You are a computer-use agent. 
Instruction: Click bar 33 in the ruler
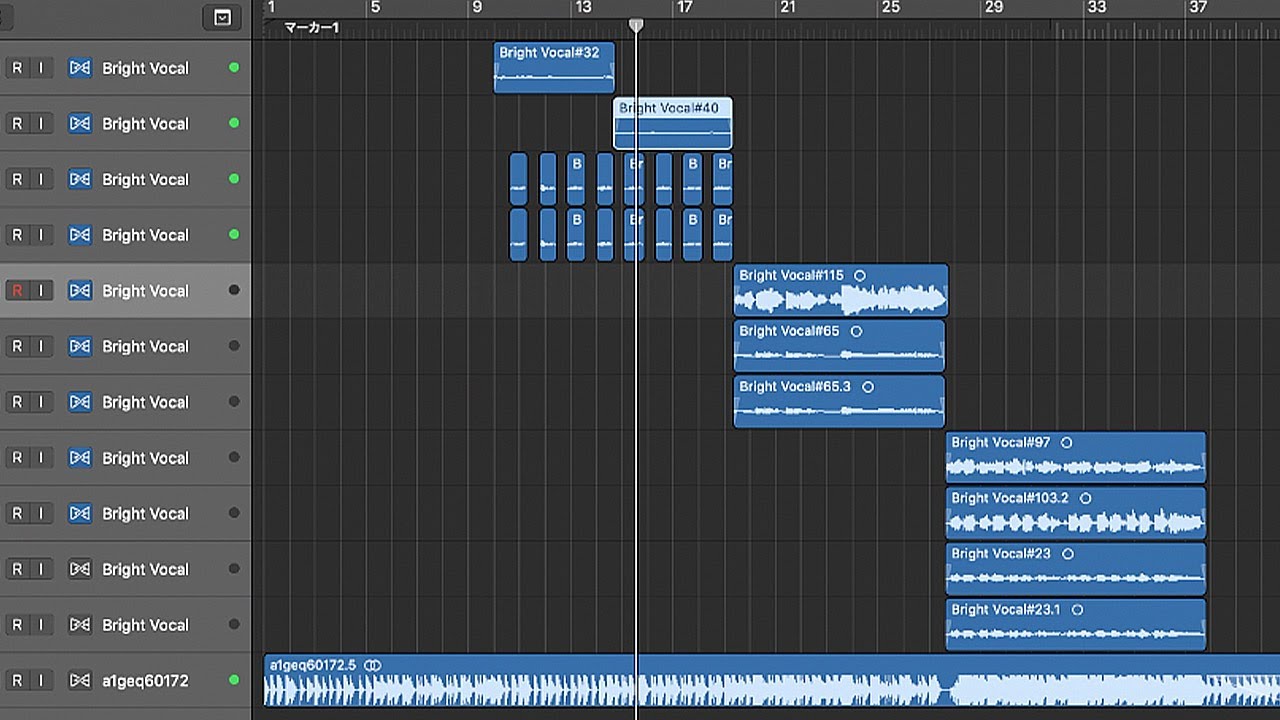pyautogui.click(x=1097, y=8)
